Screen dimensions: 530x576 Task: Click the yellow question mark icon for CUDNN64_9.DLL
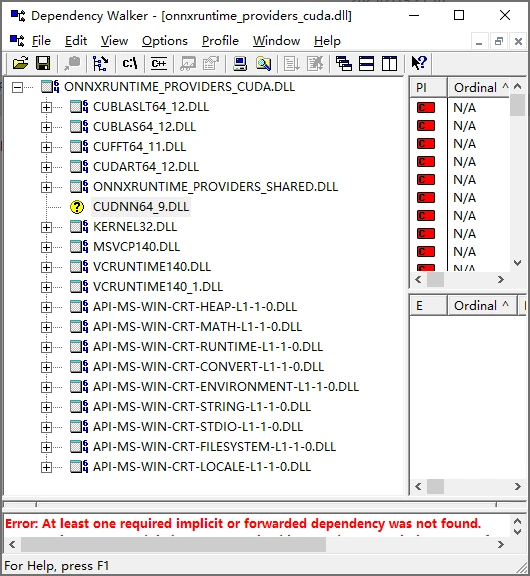[x=77, y=207]
